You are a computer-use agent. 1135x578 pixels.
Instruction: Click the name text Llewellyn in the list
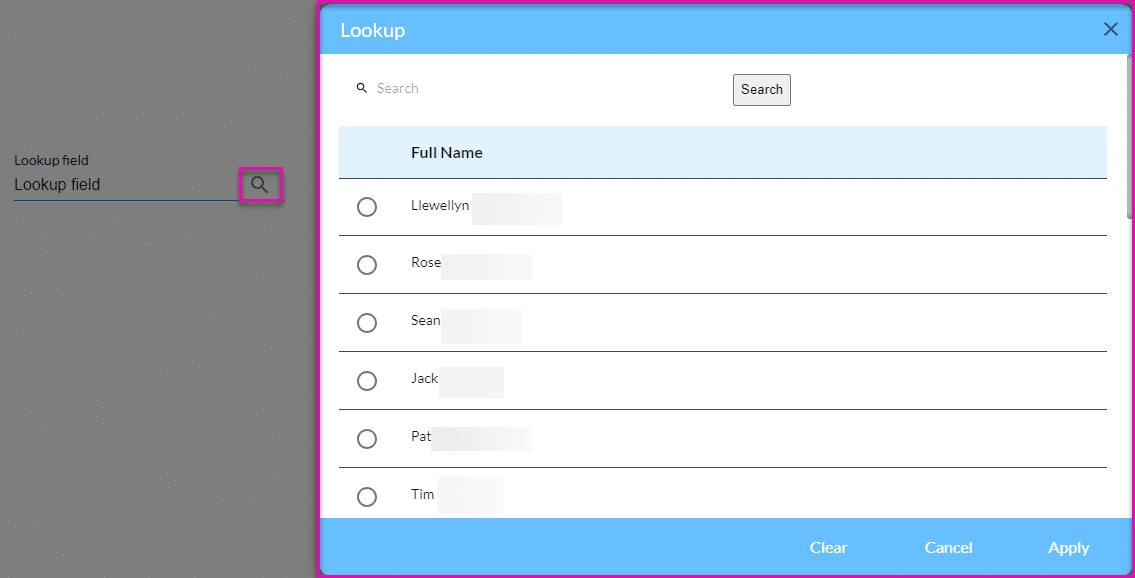(x=440, y=206)
